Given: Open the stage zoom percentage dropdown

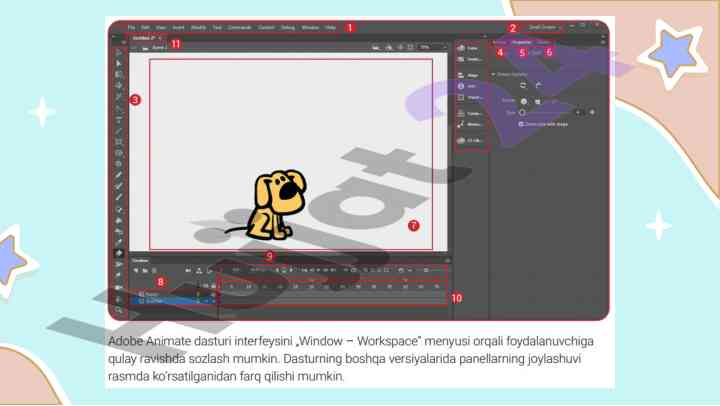Looking at the screenshot, I should tap(433, 47).
